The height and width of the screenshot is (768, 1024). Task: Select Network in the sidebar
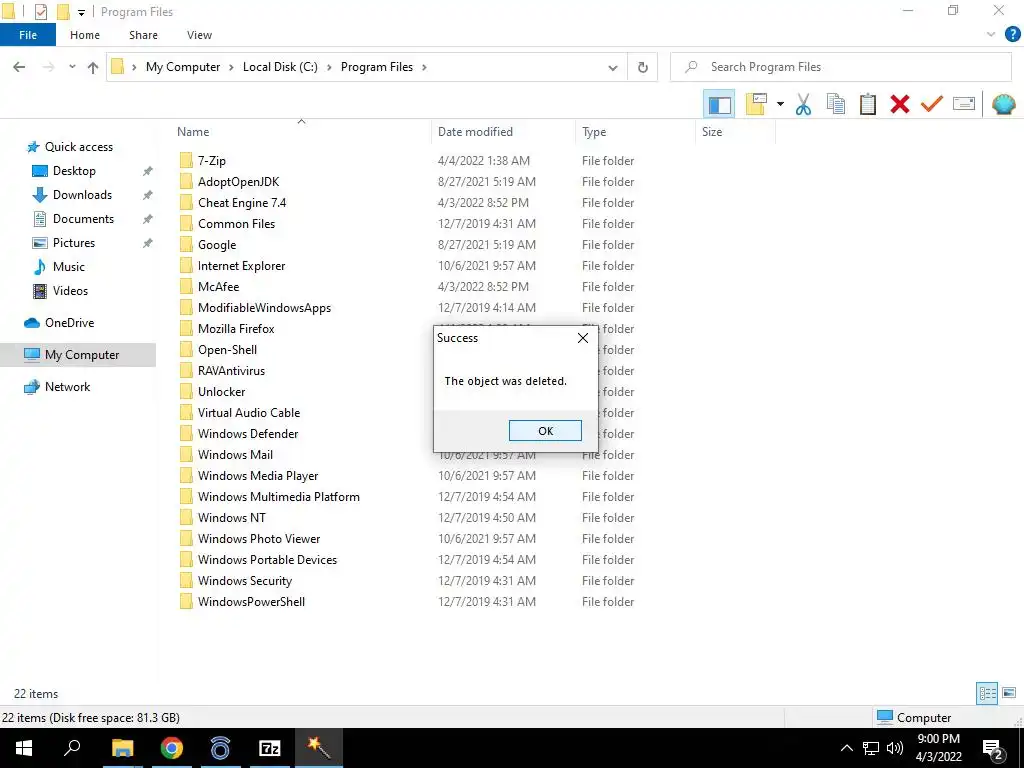[x=67, y=387]
